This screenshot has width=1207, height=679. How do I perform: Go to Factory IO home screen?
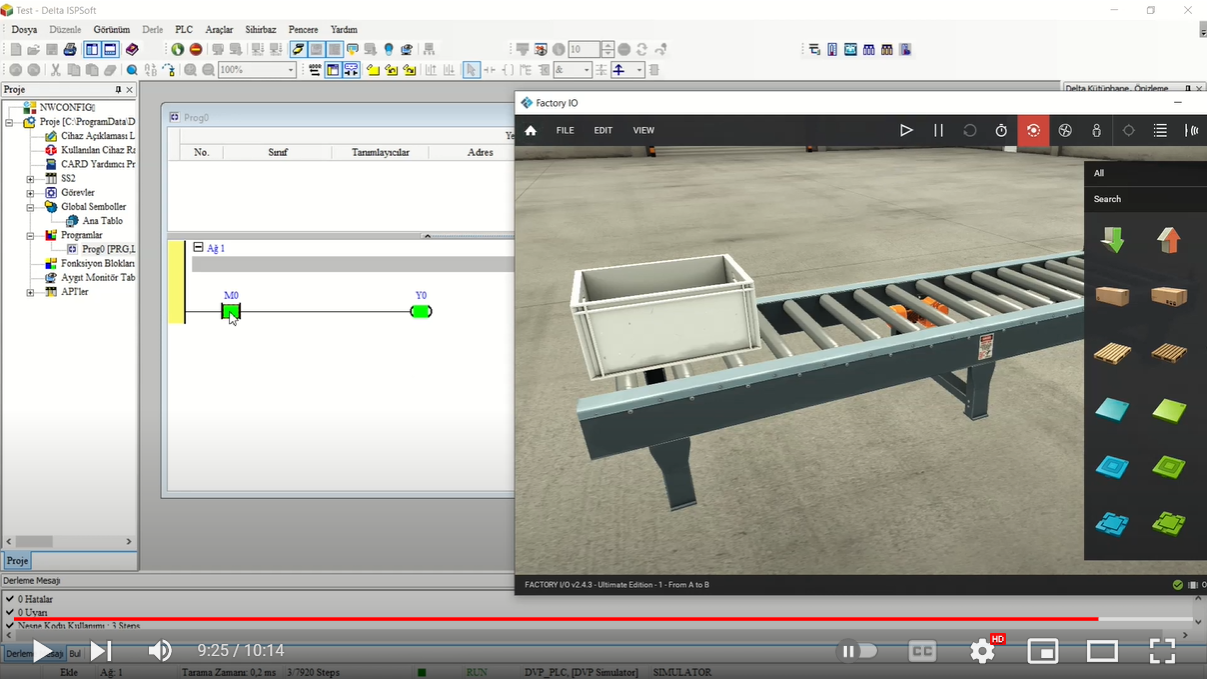[531, 130]
